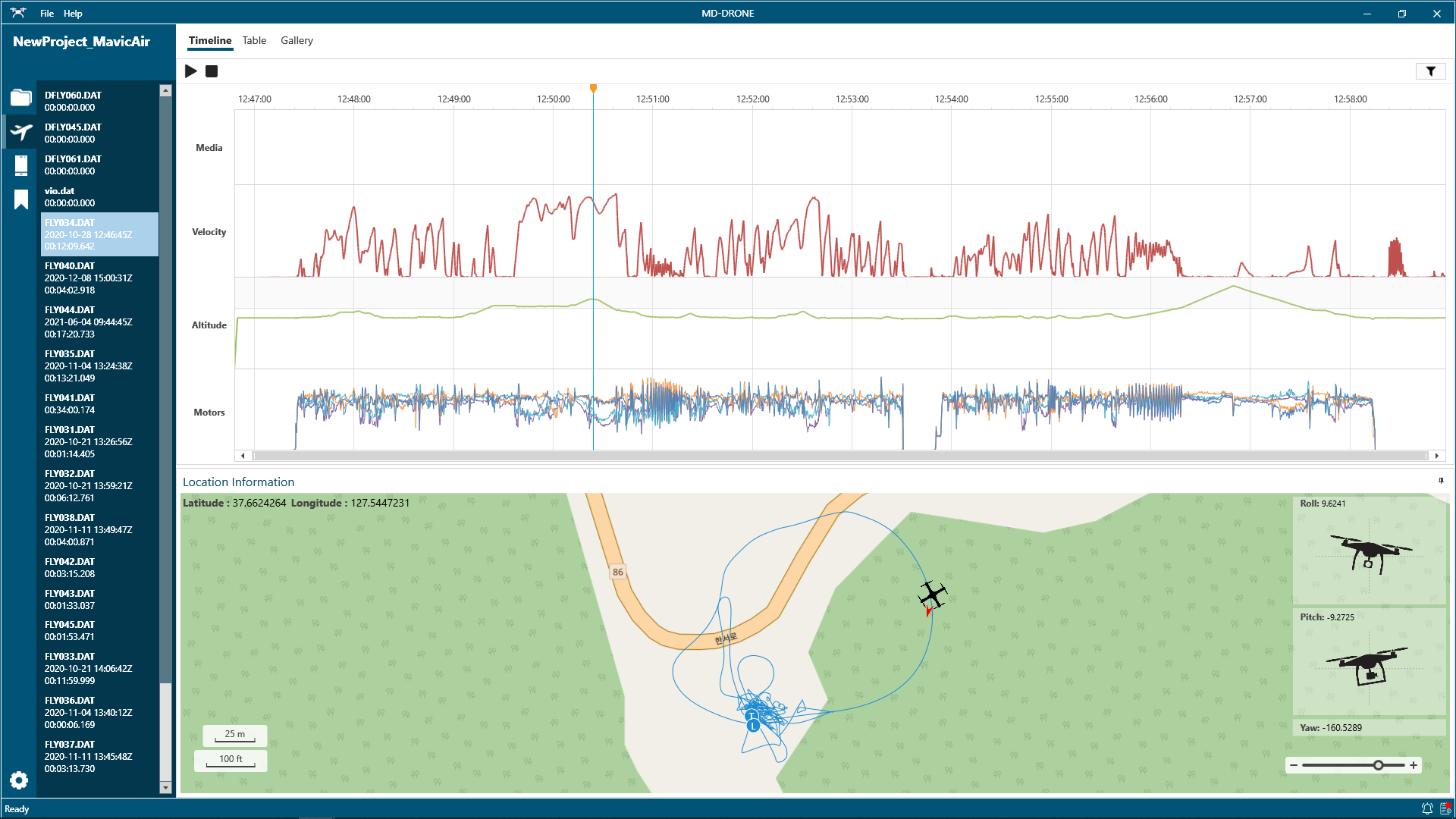This screenshot has width=1456, height=819.
Task: Select FLY042.DAT flight log
Action: point(99,567)
